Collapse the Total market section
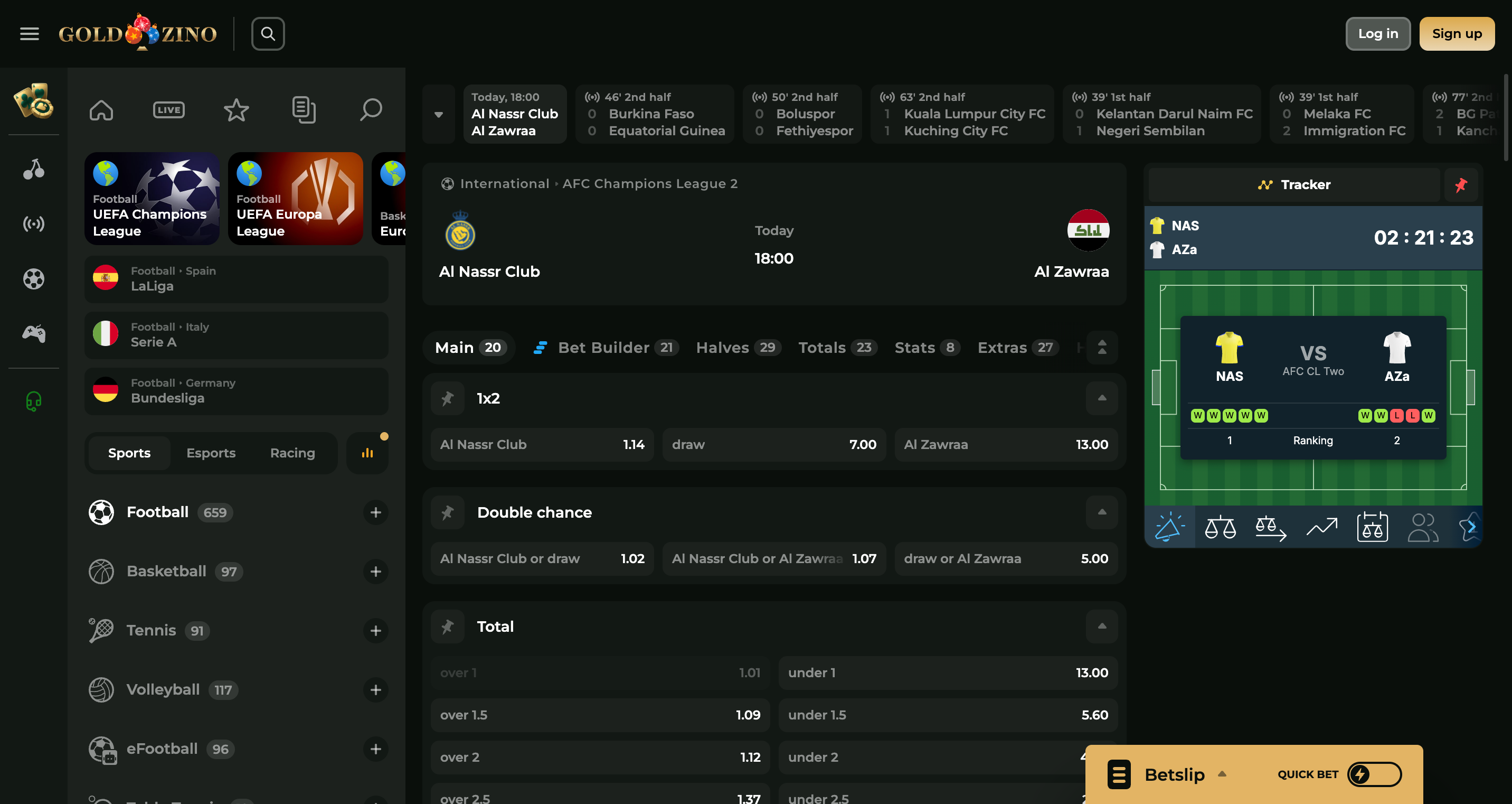1512x804 pixels. click(1102, 627)
